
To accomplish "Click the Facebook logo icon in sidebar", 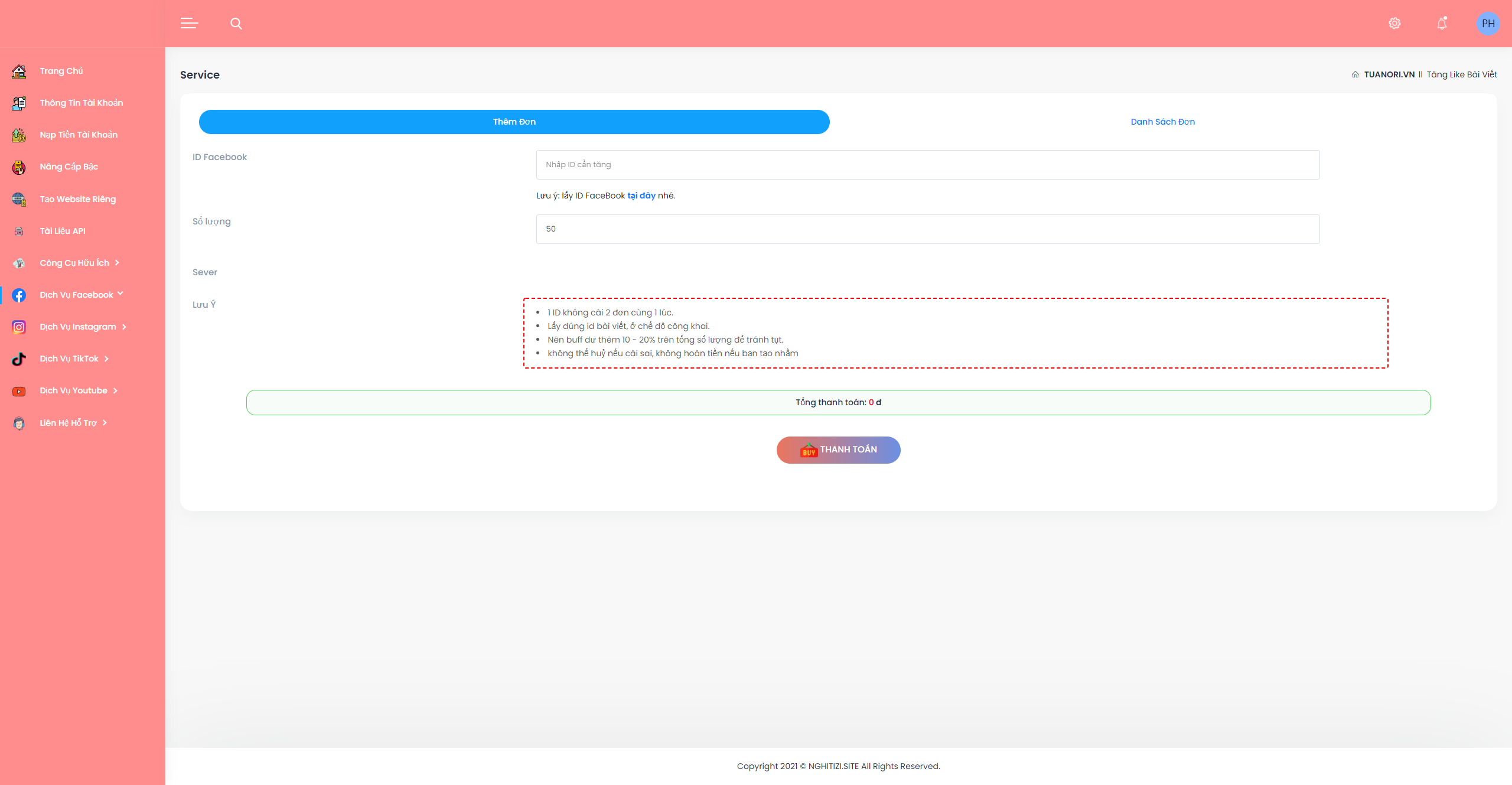I will coord(19,295).
